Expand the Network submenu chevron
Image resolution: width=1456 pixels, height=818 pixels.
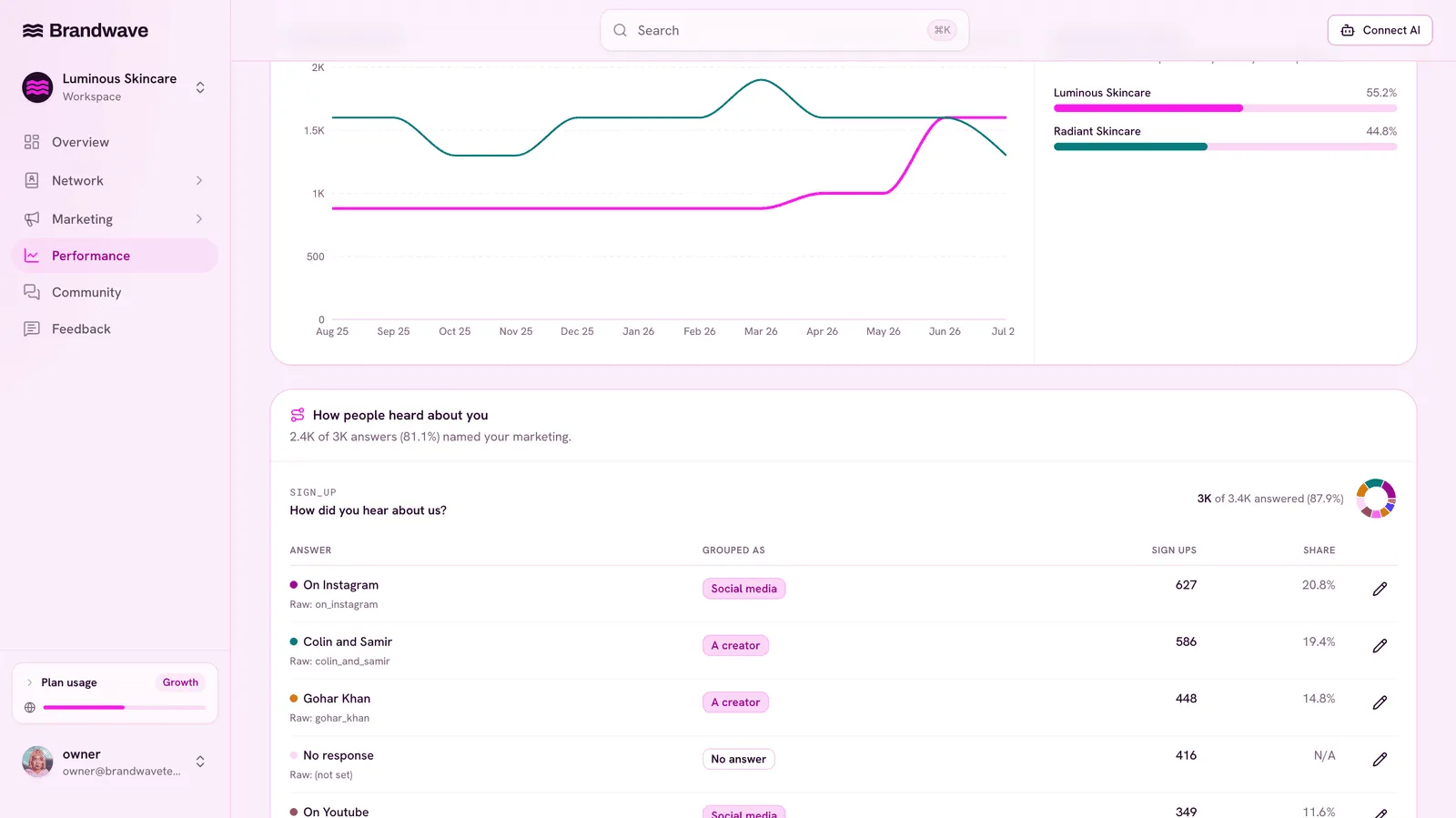[x=199, y=180]
